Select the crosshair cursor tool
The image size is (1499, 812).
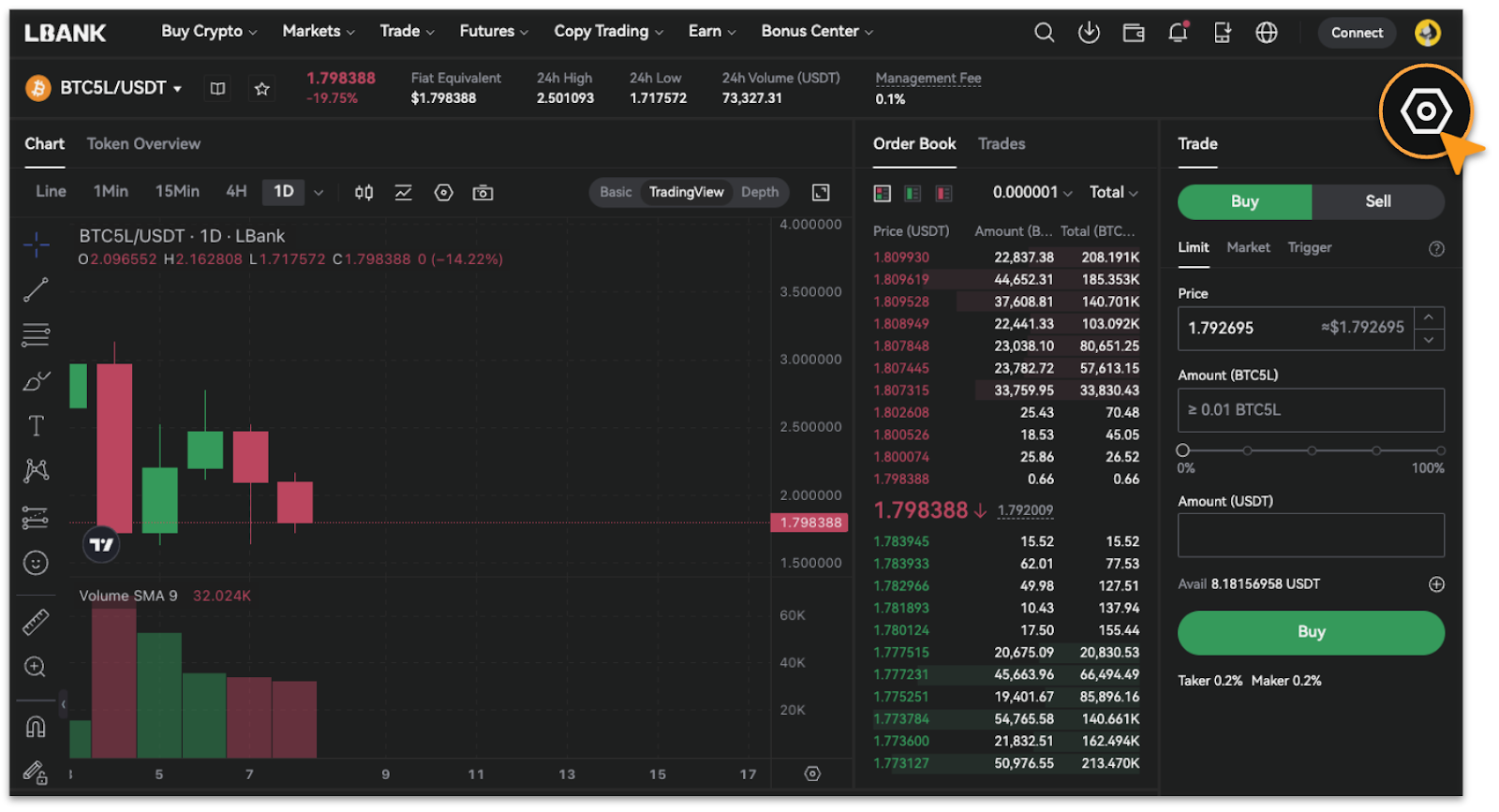37,245
